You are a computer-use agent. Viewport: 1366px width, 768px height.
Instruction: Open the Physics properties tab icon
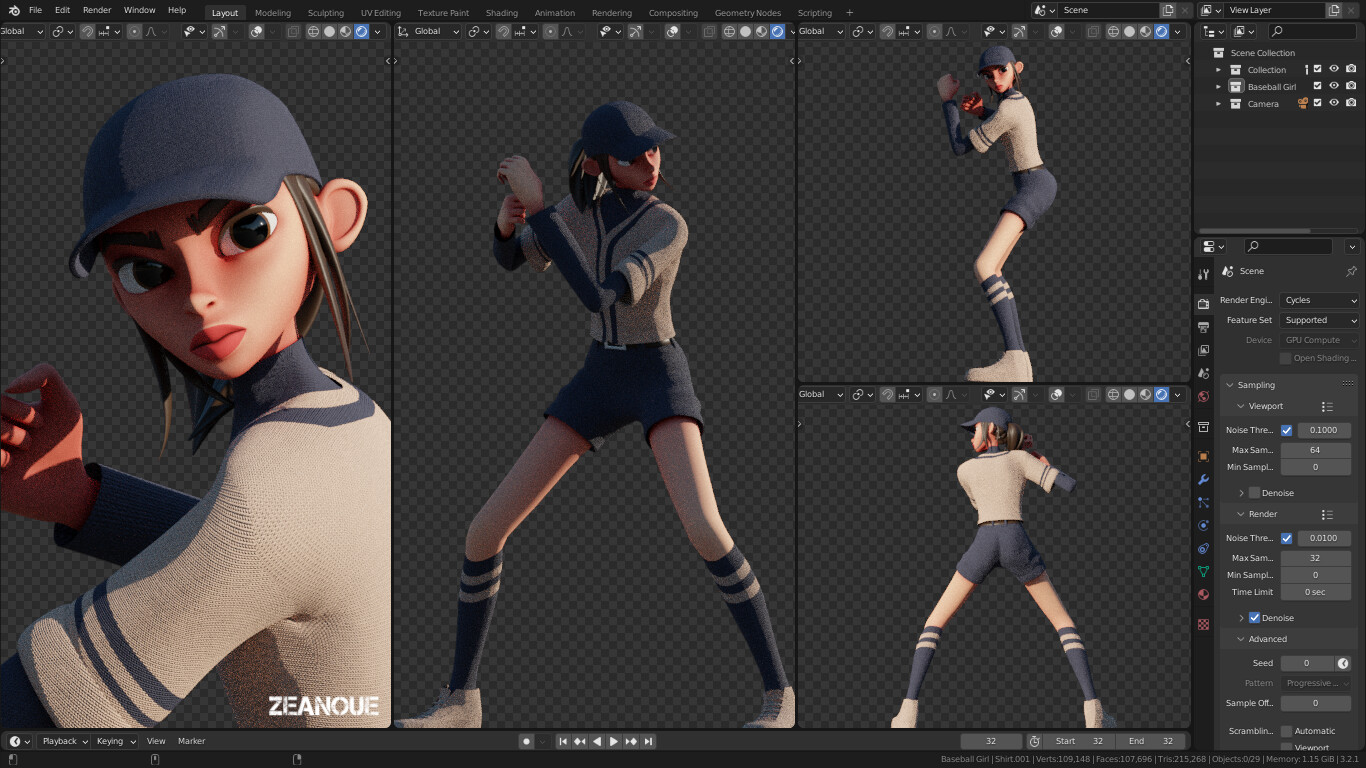click(x=1203, y=525)
